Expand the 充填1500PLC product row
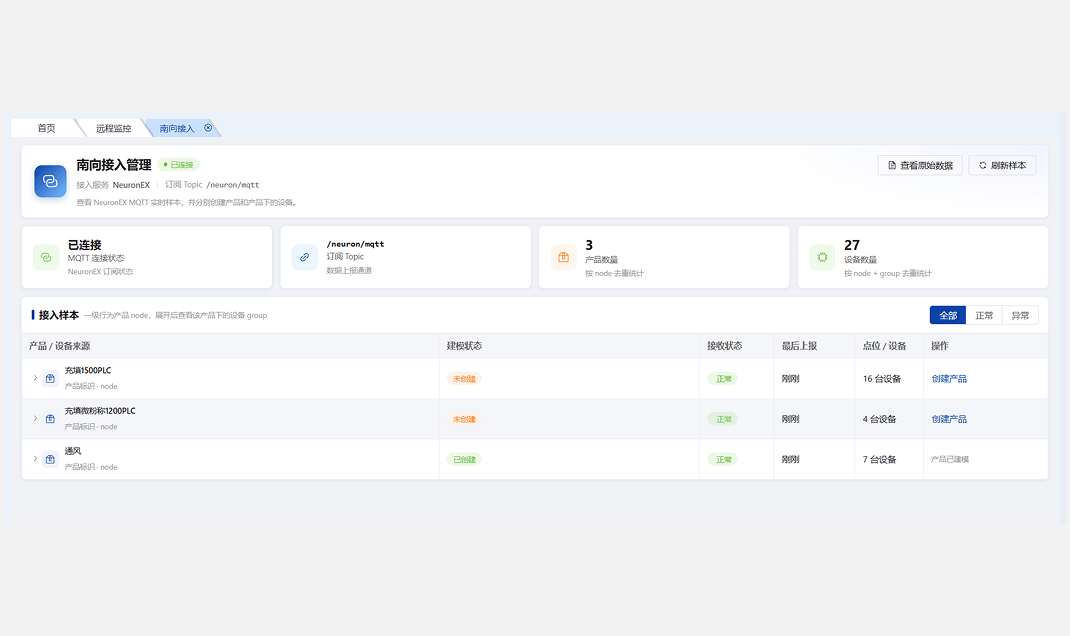This screenshot has height=636, width=1070. tap(35, 377)
